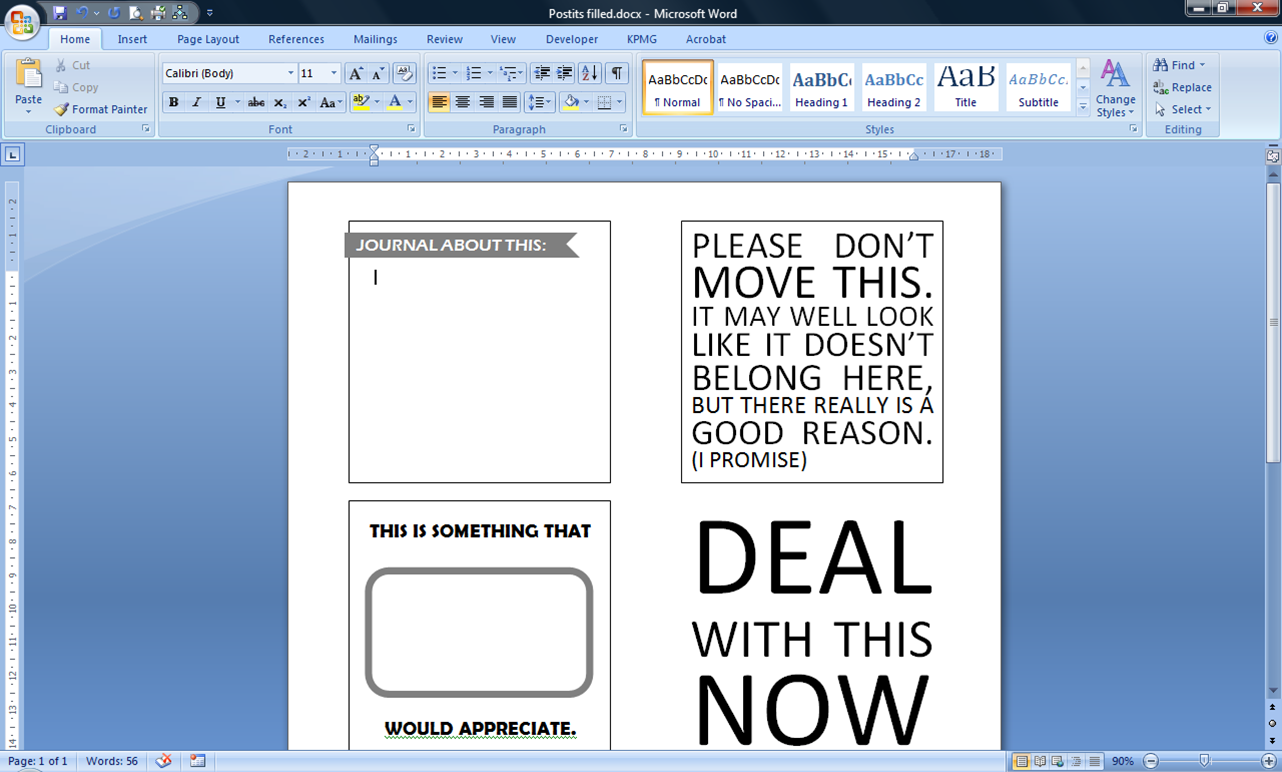This screenshot has height=772, width=1282.
Task: Center align the text
Action: point(462,102)
